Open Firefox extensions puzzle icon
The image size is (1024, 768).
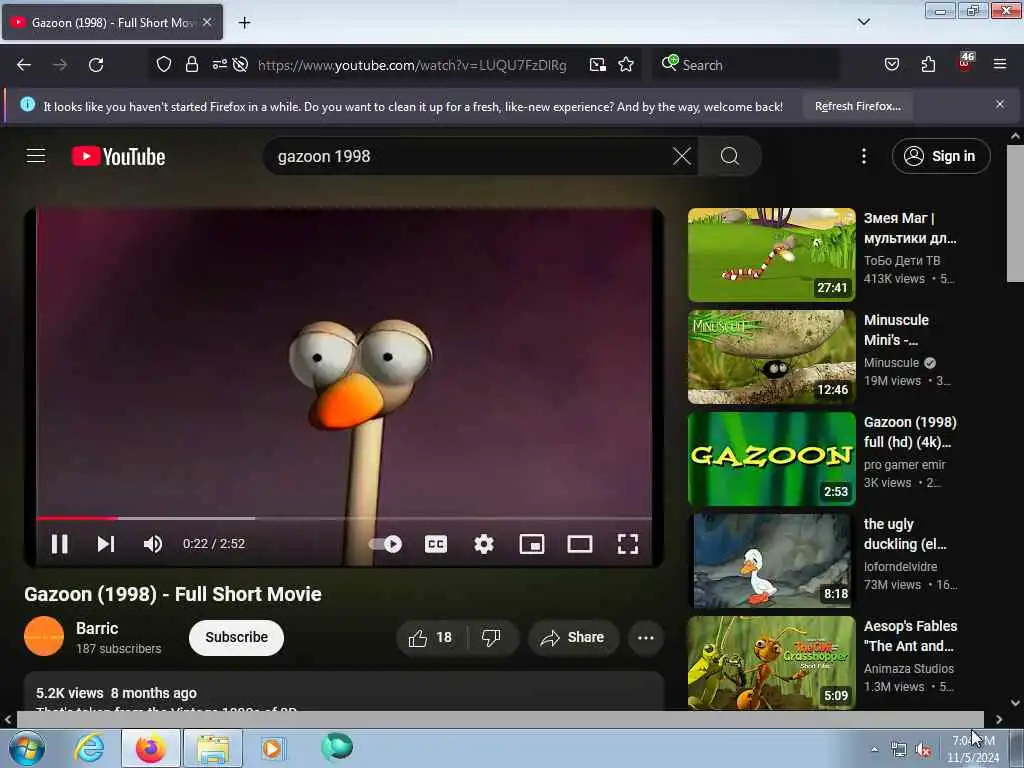(x=928, y=64)
